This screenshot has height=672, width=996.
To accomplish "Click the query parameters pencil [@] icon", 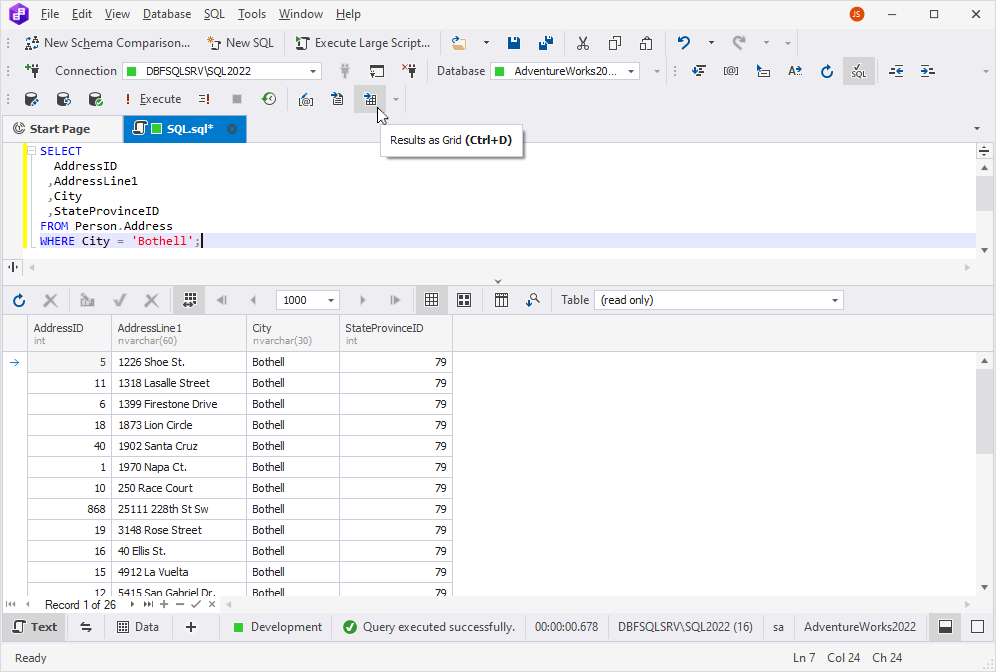I will pos(306,99).
